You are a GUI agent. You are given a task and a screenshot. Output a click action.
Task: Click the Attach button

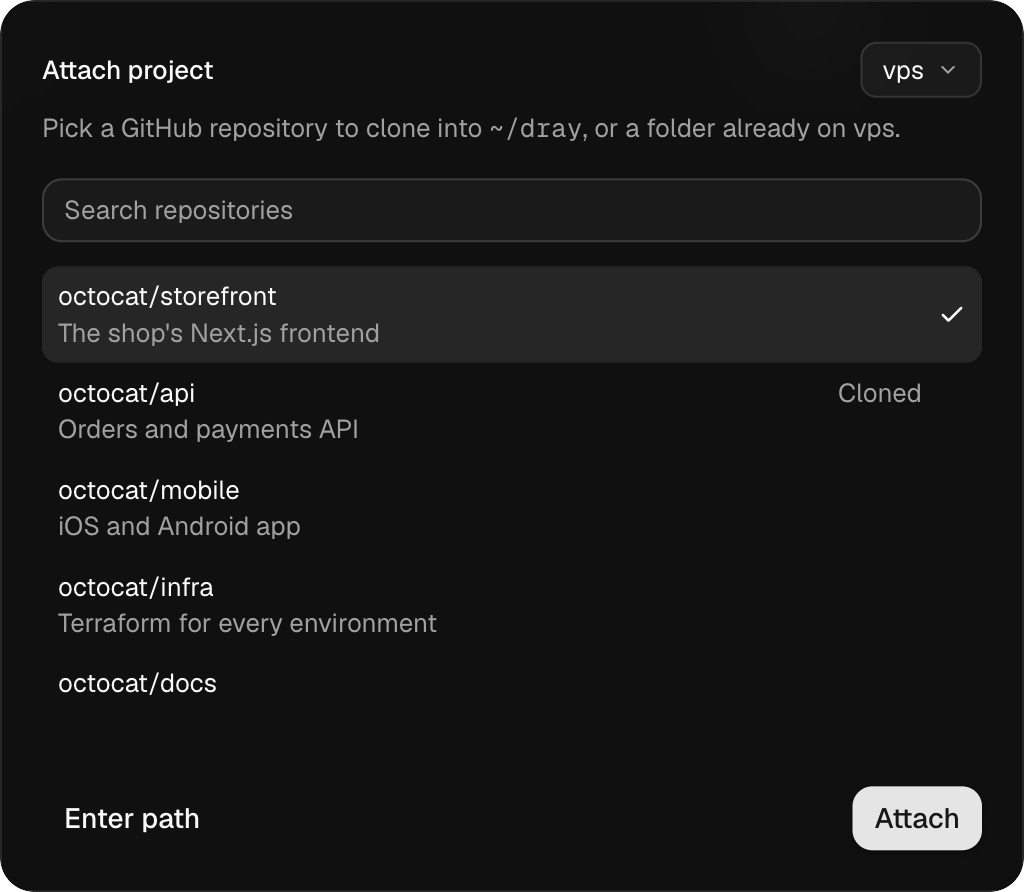917,818
